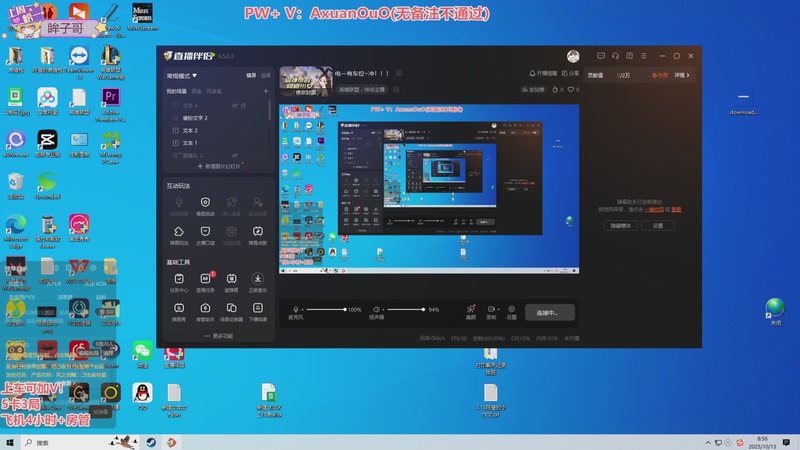The height and width of the screenshot is (450, 800).
Task: Open the hamburger menu in title bar
Action: pos(644,56)
